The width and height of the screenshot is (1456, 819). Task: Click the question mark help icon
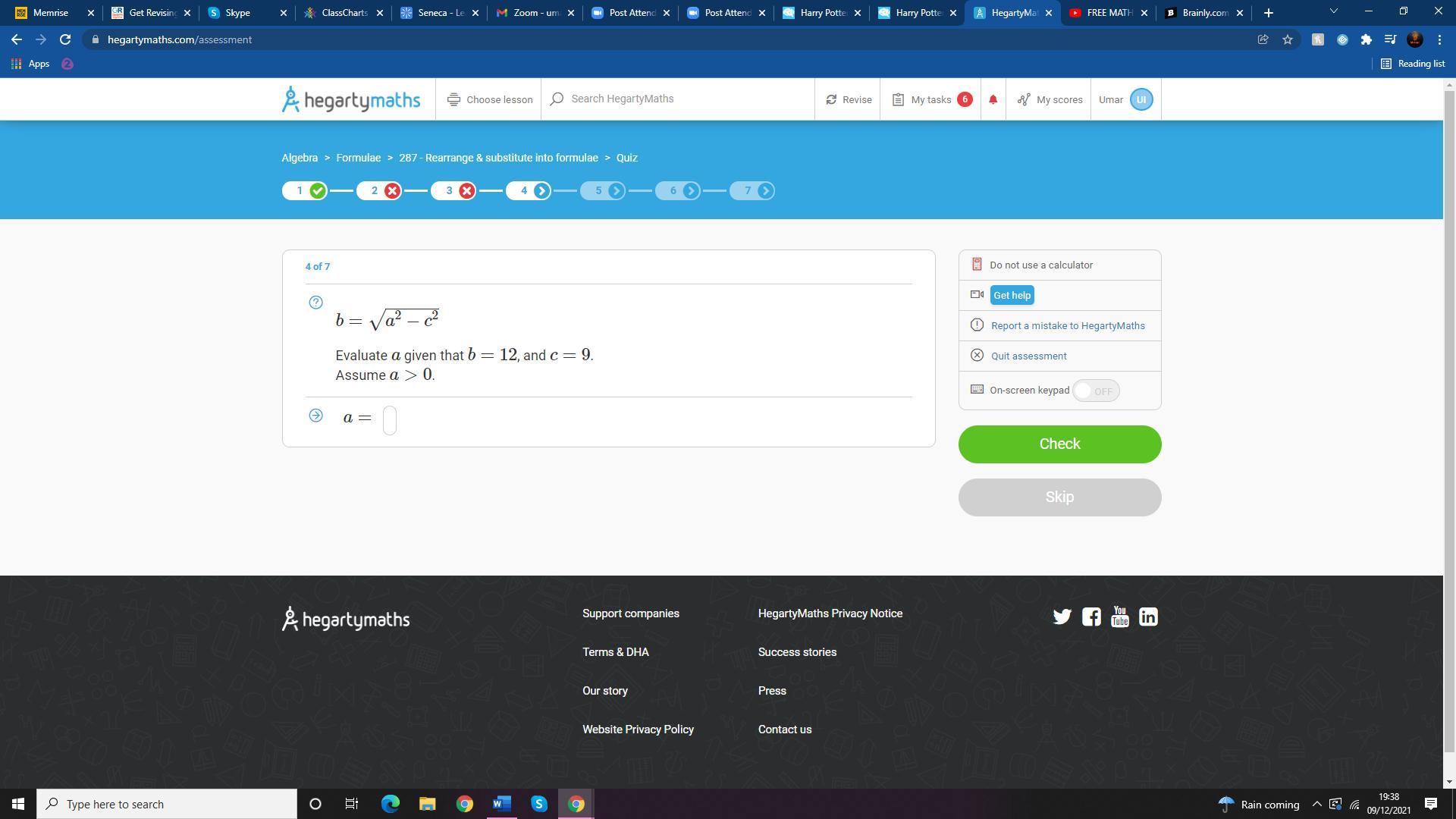tap(316, 303)
